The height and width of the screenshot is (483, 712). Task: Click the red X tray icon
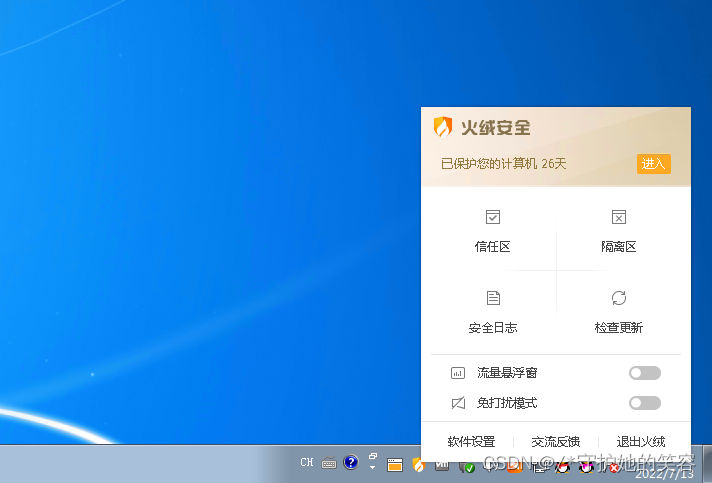tap(613, 468)
